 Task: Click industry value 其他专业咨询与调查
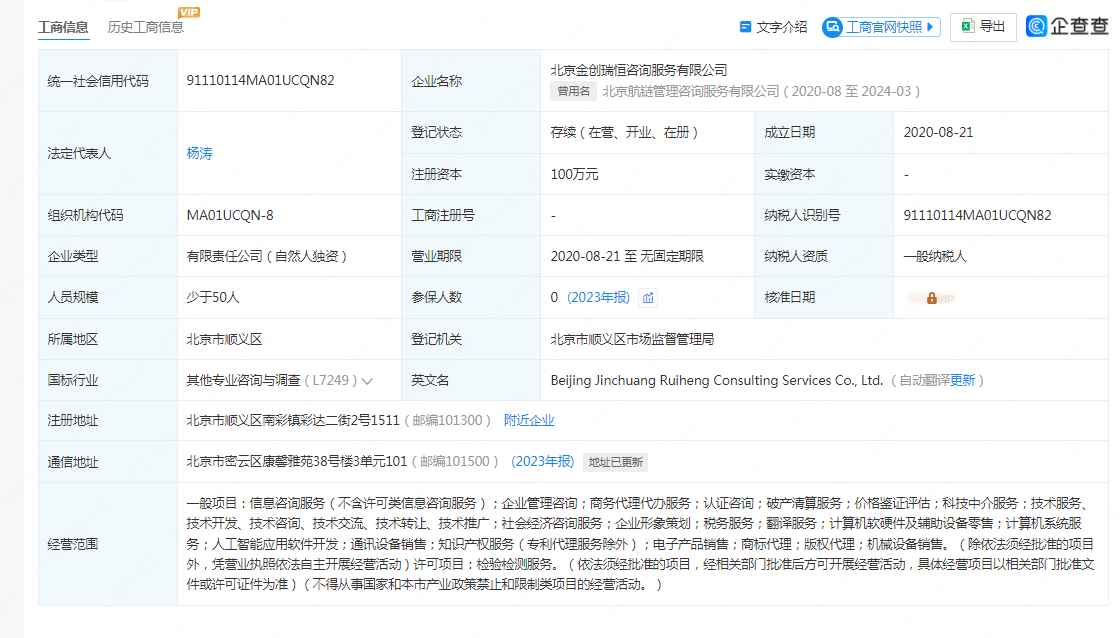tap(243, 381)
